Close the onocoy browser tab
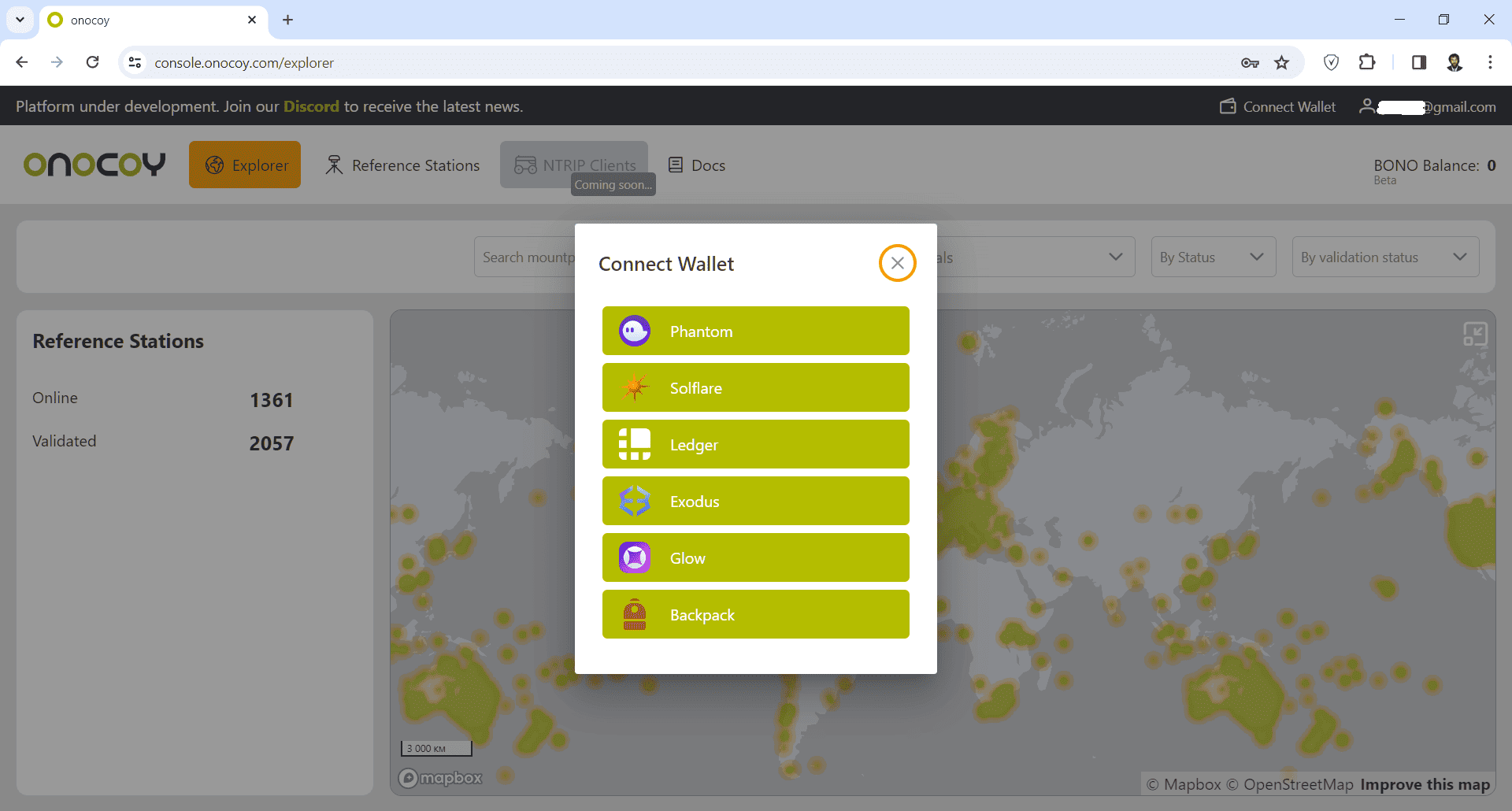This screenshot has height=811, width=1512. point(252,20)
